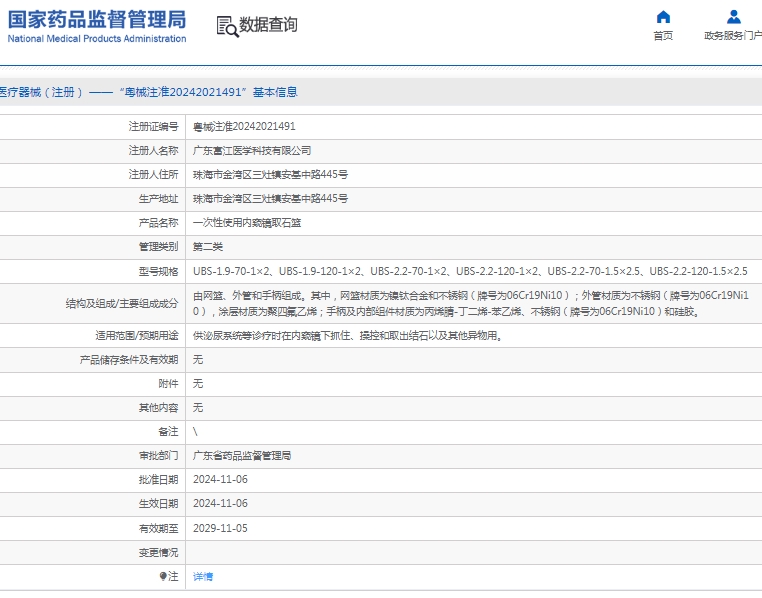Click the 型号规格 row label
This screenshot has width=762, height=598.
click(158, 271)
